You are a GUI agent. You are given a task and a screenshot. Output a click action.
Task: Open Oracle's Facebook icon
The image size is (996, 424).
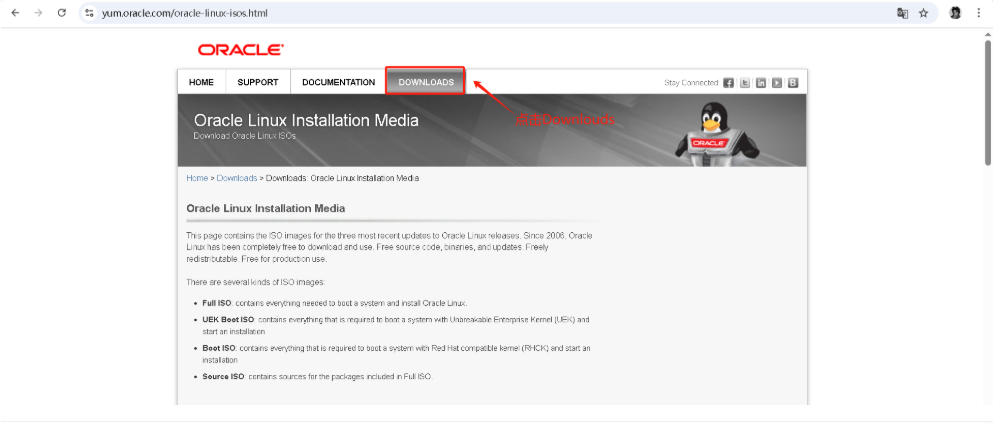[x=729, y=83]
